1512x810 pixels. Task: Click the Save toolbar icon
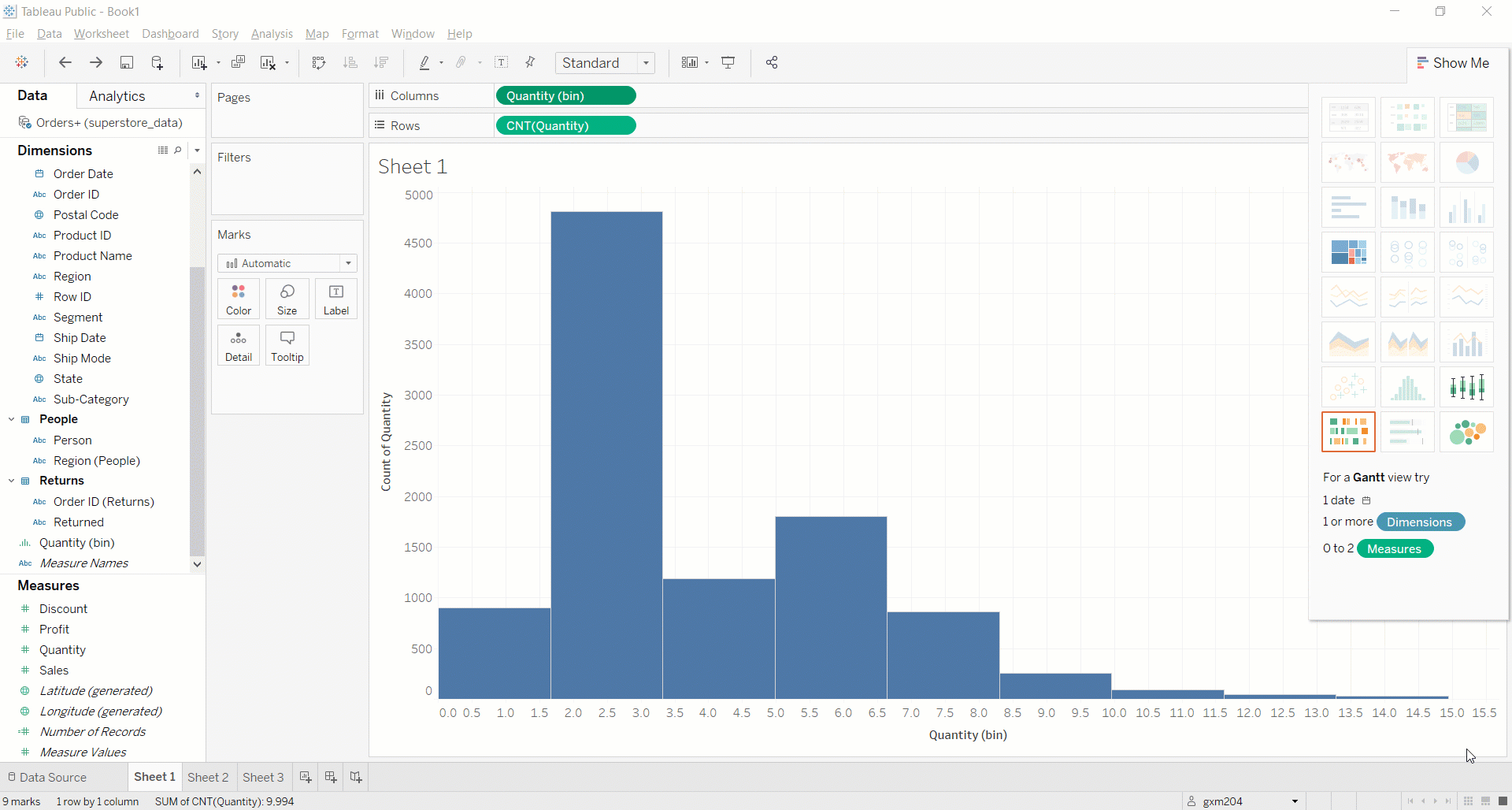(x=126, y=63)
